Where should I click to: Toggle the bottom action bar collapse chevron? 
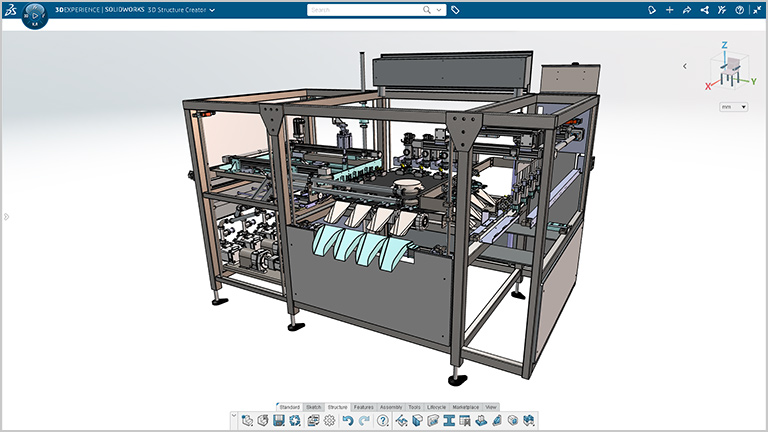click(x=234, y=417)
